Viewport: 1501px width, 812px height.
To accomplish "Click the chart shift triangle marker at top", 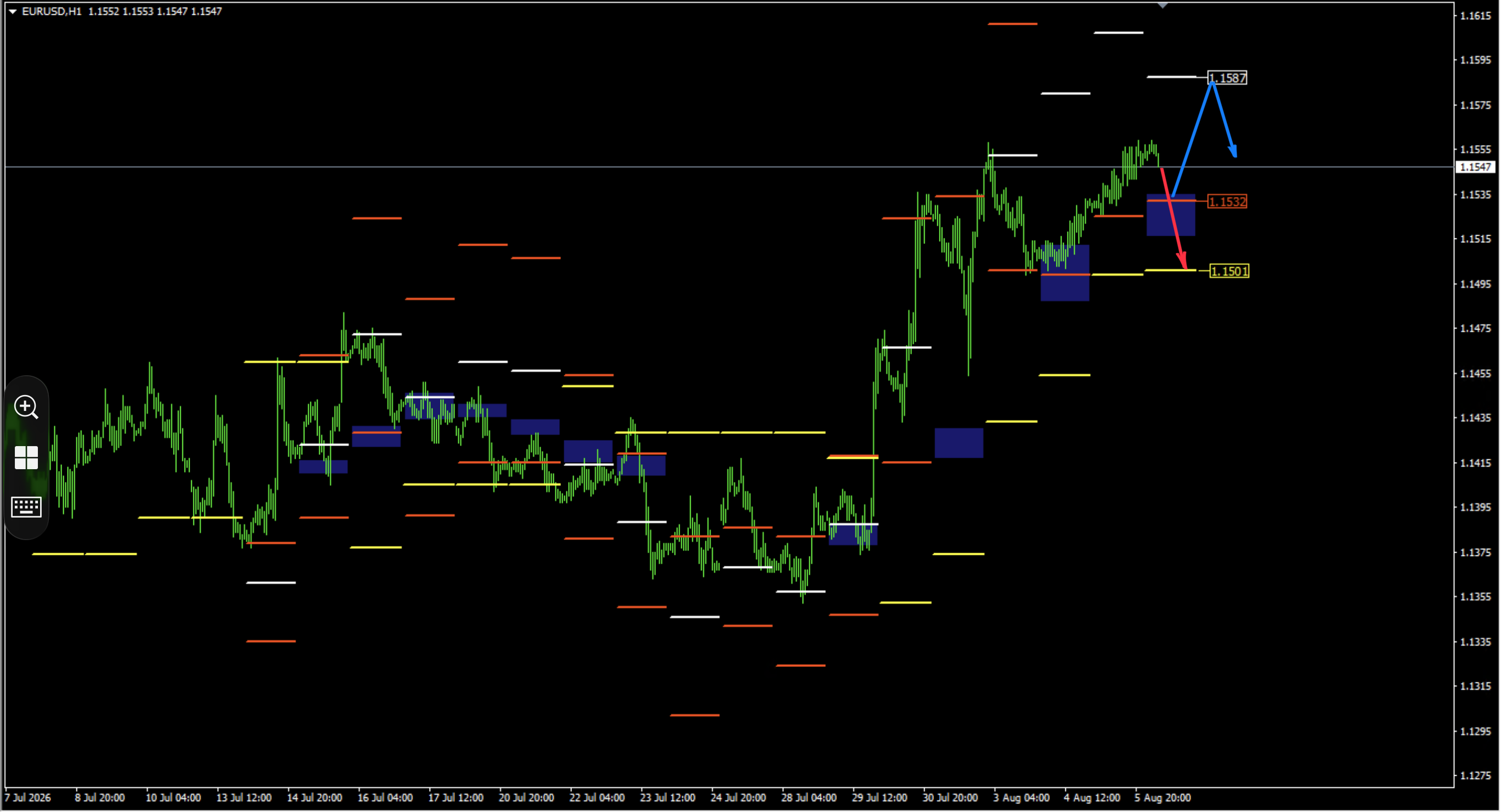I will tap(1163, 5).
